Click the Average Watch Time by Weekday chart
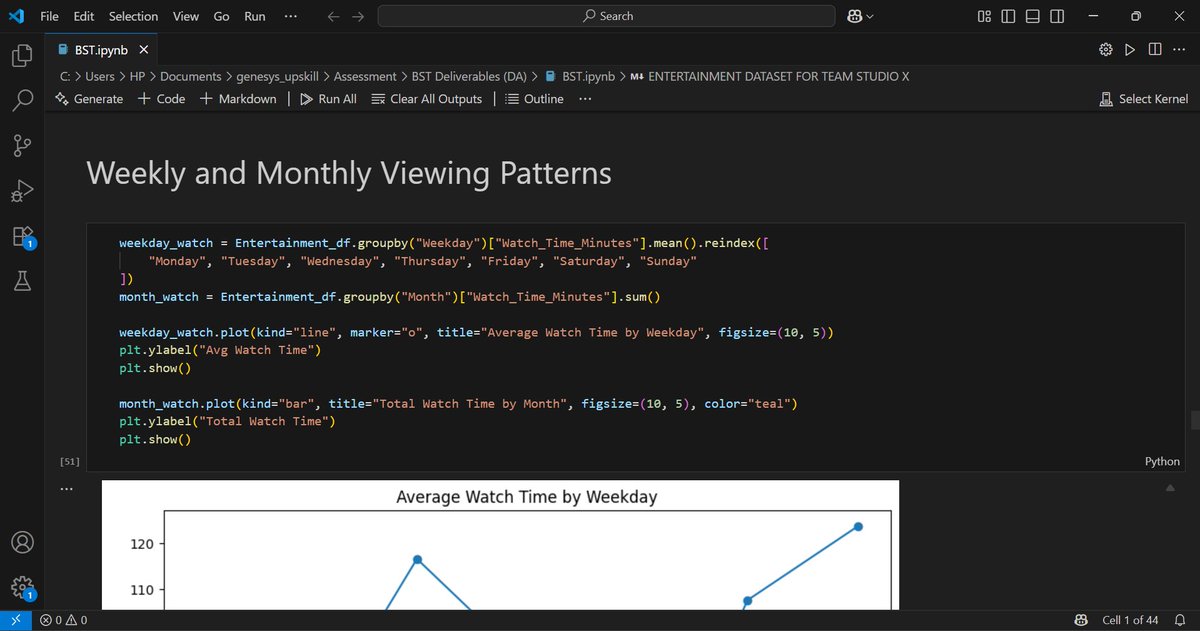The height and width of the screenshot is (631, 1200). coord(500,545)
